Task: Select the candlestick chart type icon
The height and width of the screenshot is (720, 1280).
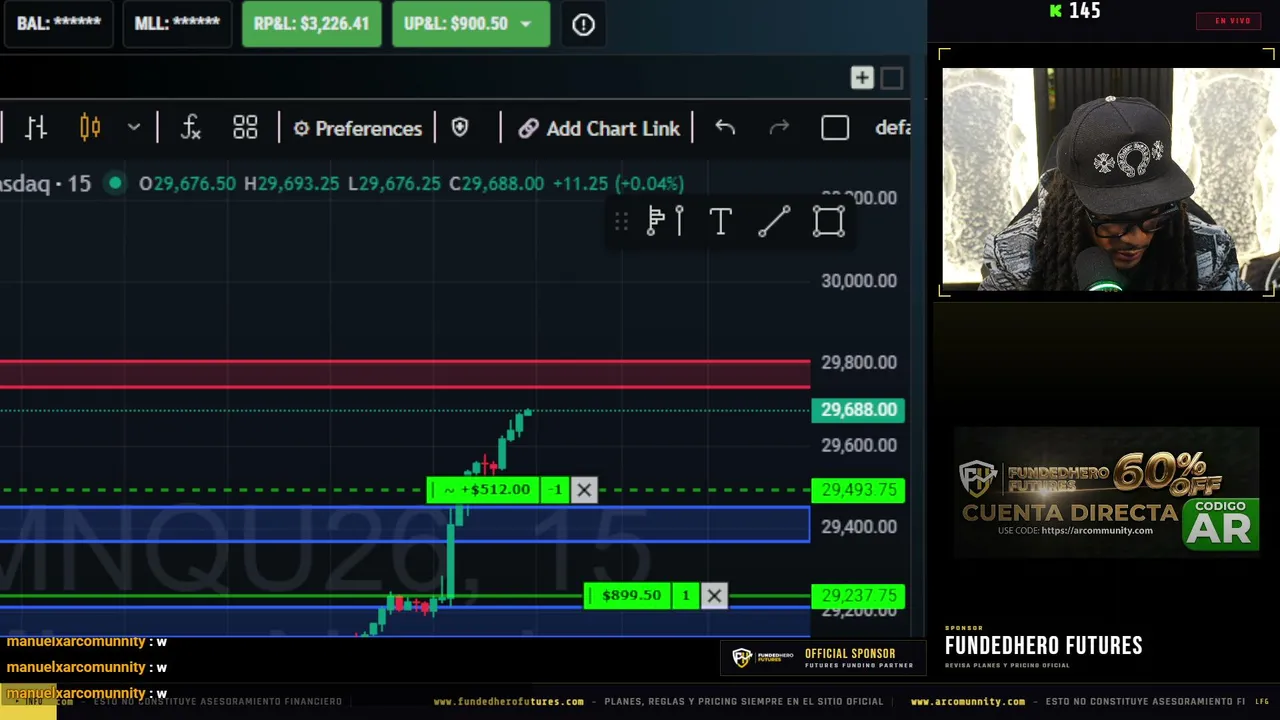Action: (90, 128)
